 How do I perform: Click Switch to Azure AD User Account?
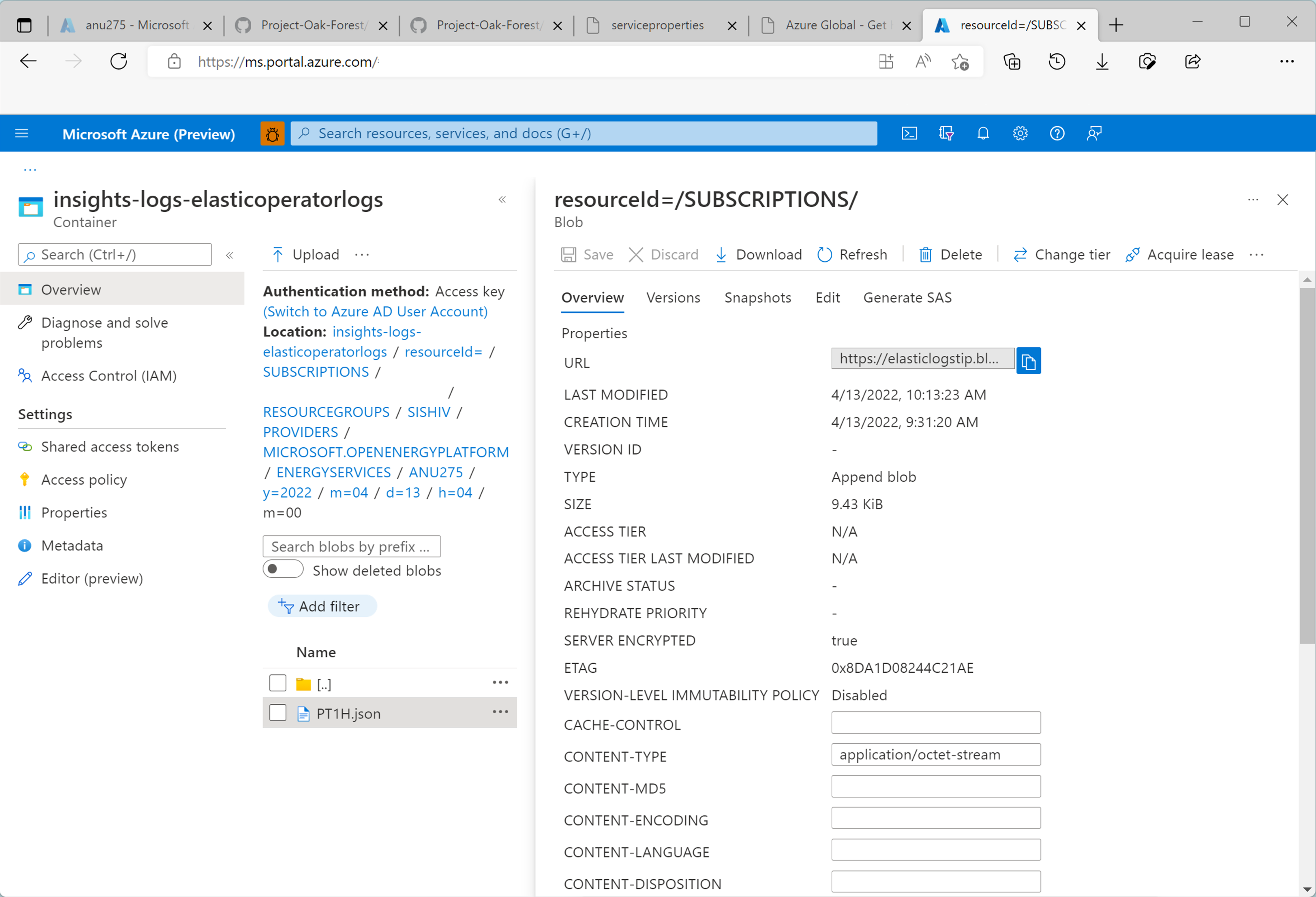[x=375, y=311]
